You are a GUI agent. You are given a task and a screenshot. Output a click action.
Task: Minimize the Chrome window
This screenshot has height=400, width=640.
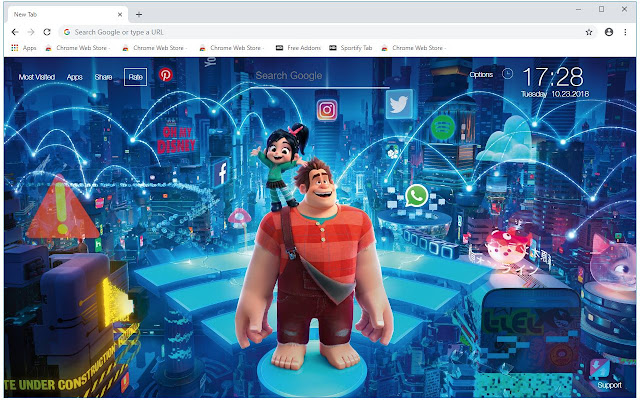(578, 9)
